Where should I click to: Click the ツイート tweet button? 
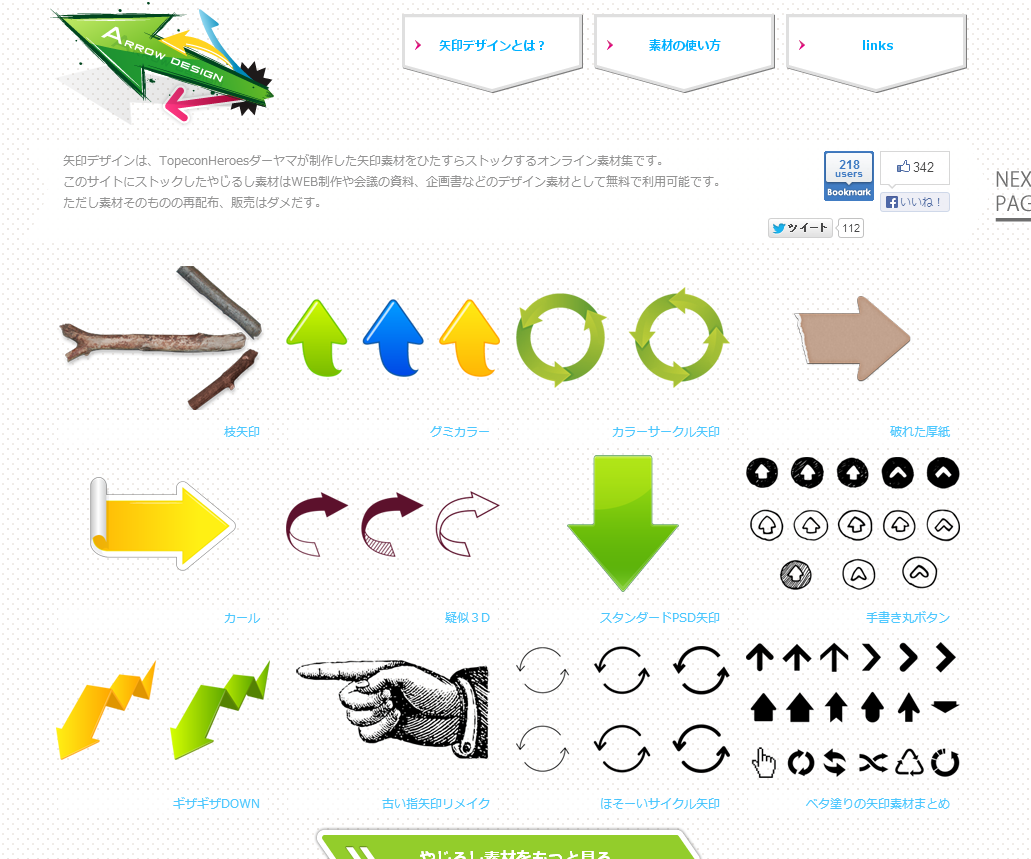tap(800, 228)
